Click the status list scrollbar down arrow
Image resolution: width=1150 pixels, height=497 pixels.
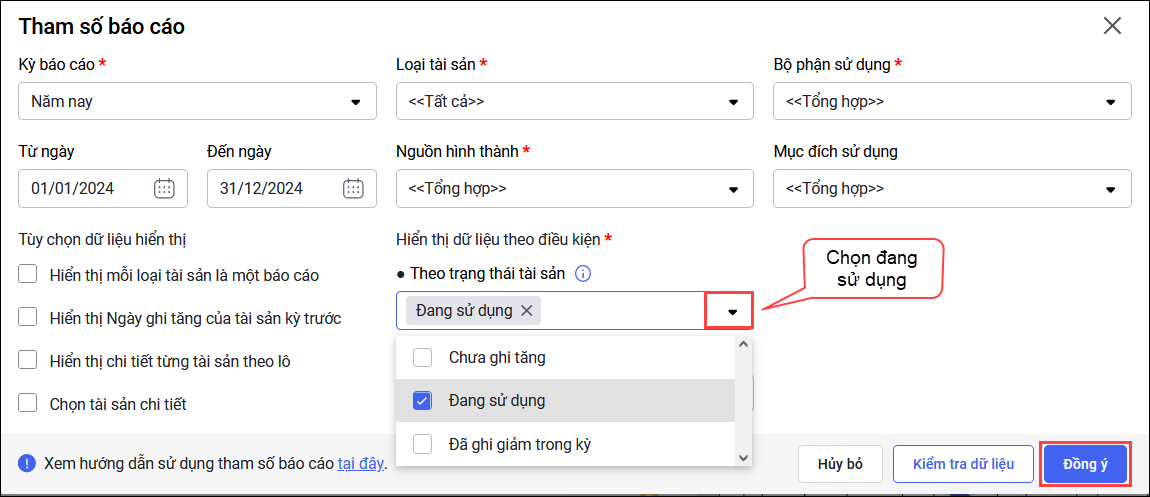click(x=743, y=456)
